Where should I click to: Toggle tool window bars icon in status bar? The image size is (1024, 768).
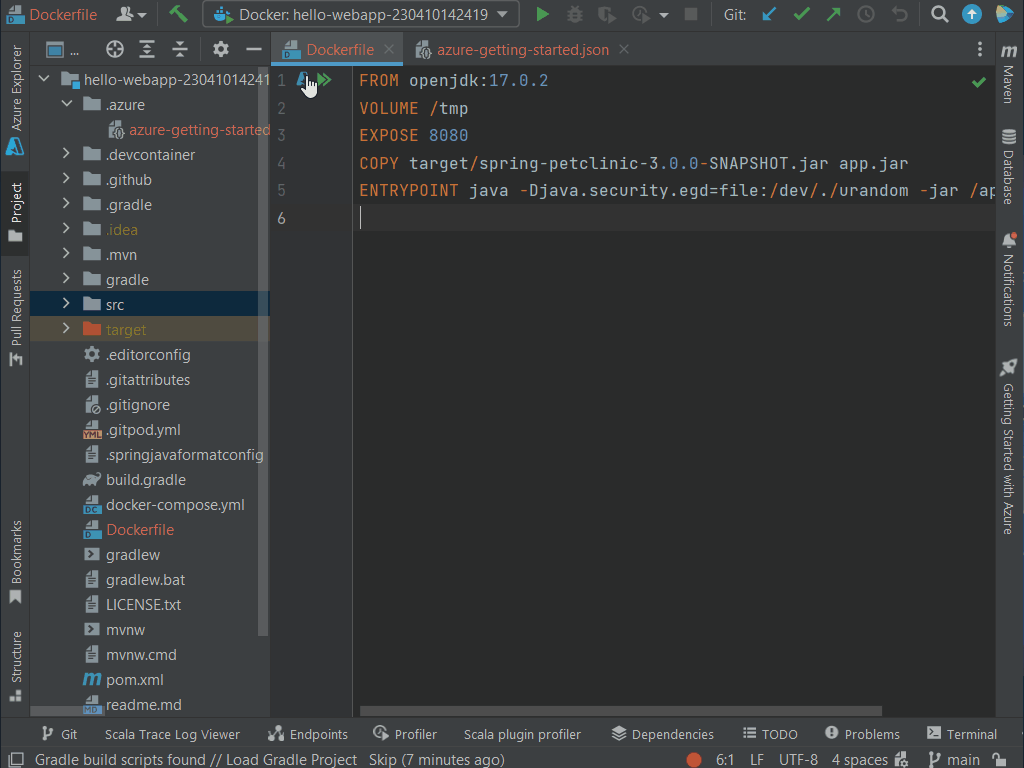click(16, 760)
